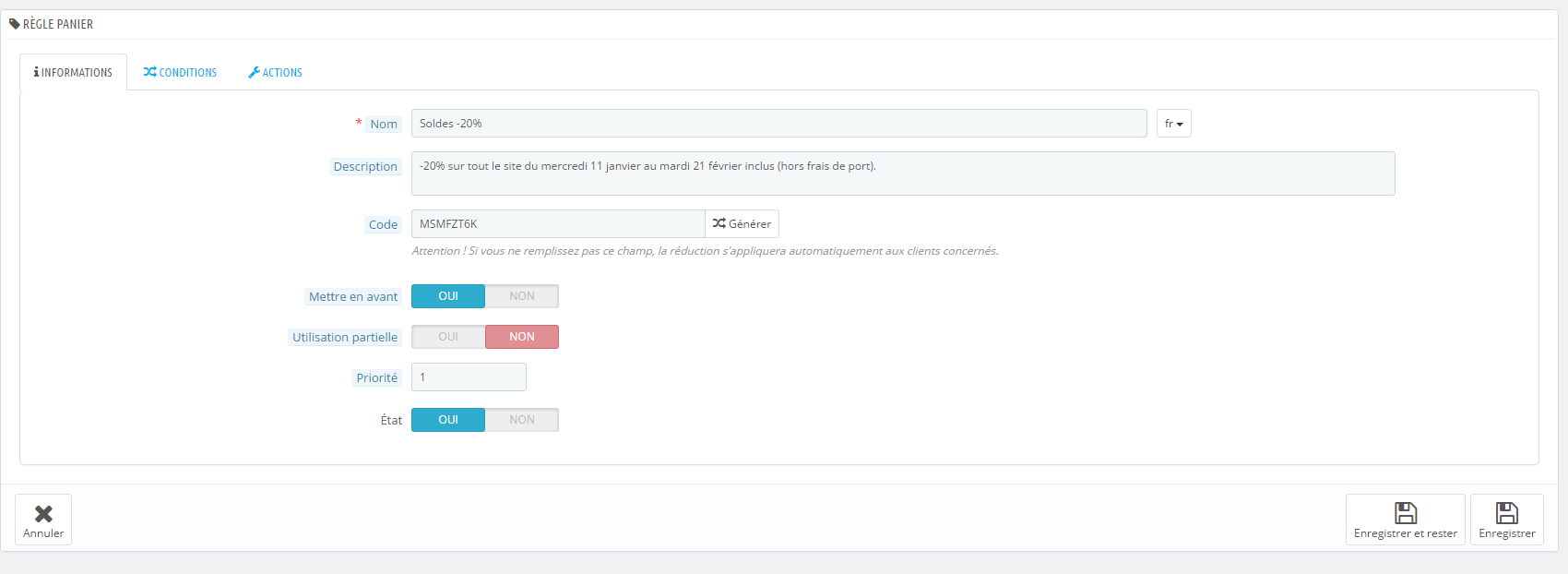
Task: Click the Description label
Action: coord(365,167)
